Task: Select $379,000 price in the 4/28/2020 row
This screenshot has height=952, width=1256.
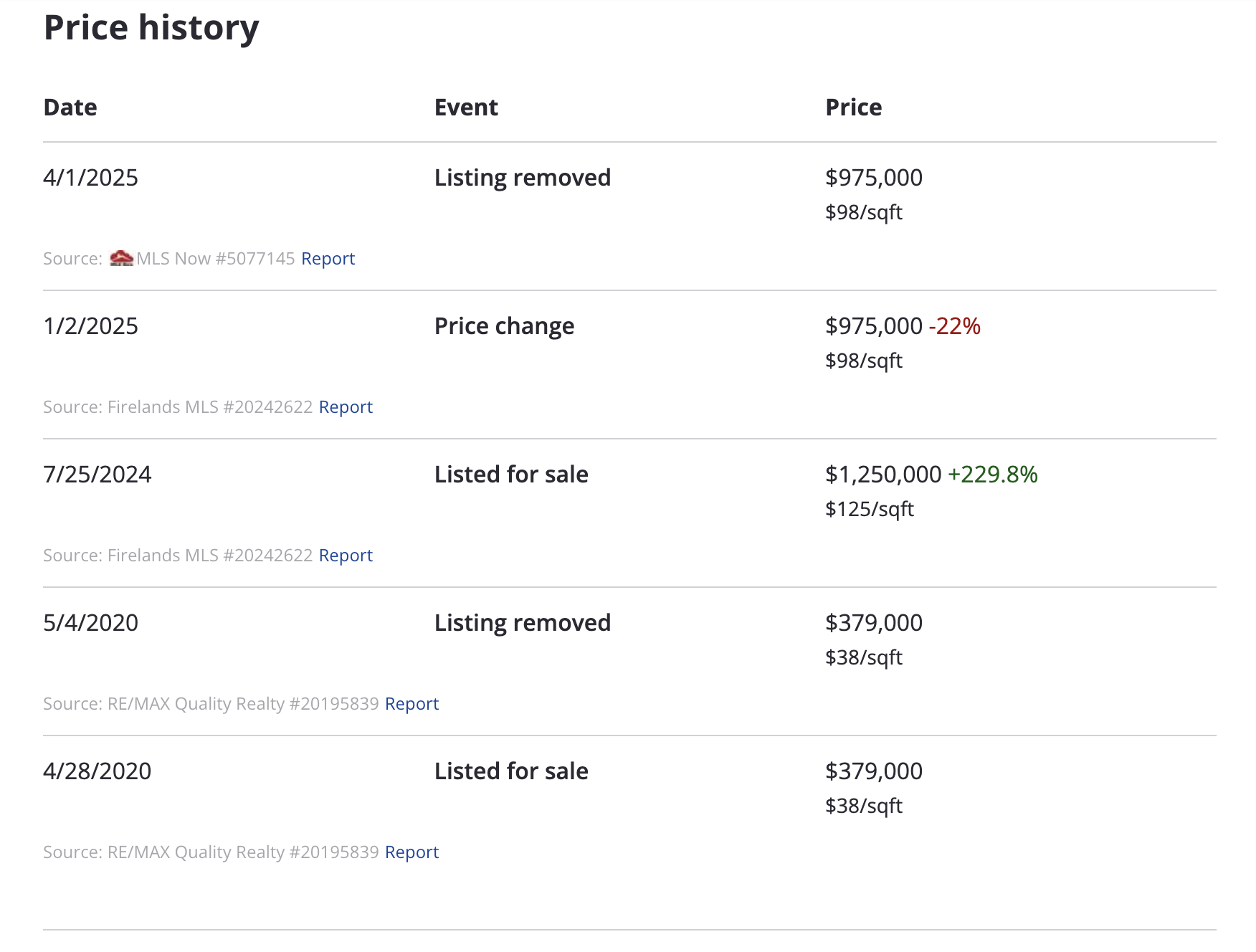Action: point(874,771)
